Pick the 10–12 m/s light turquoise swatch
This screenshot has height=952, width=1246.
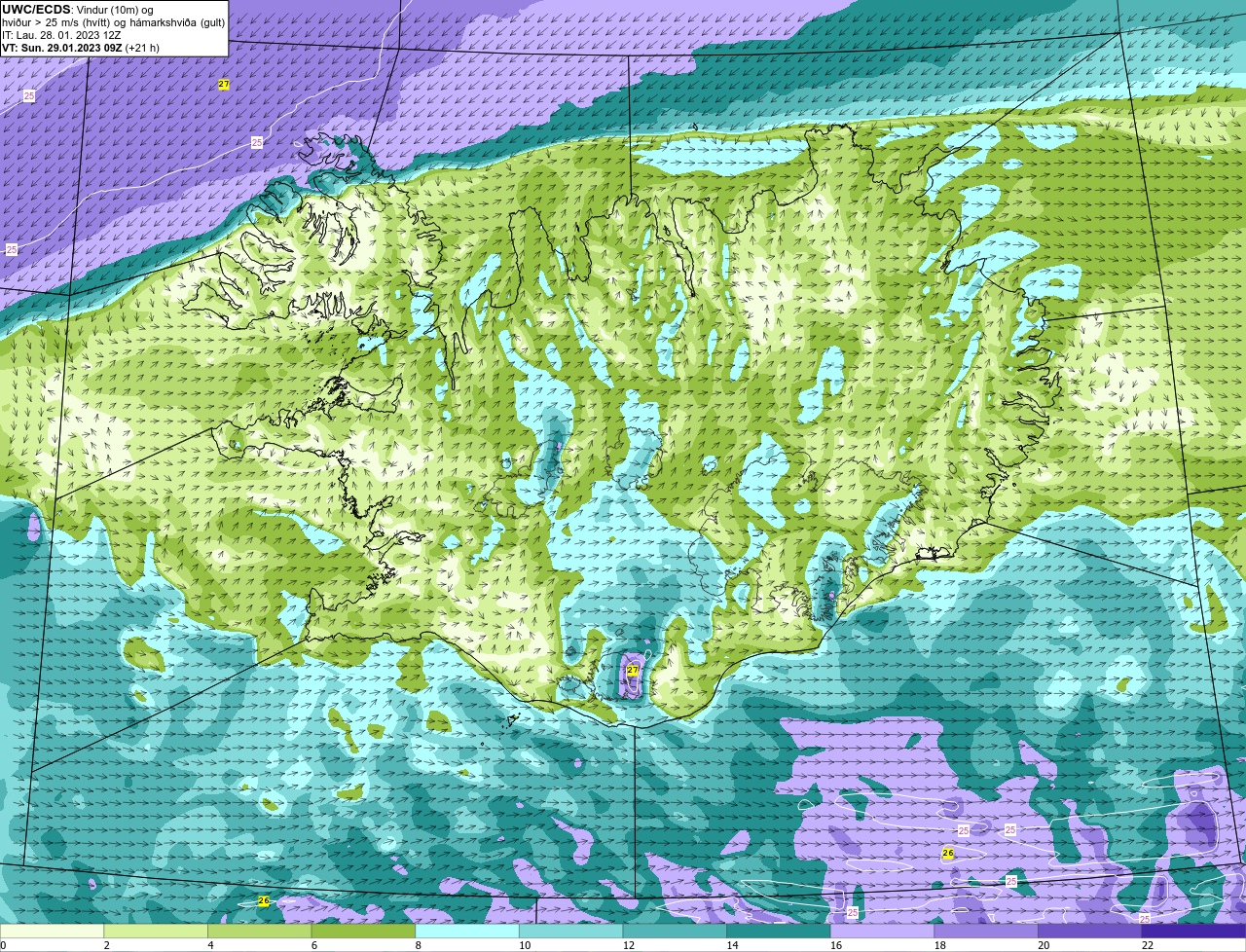(571, 931)
